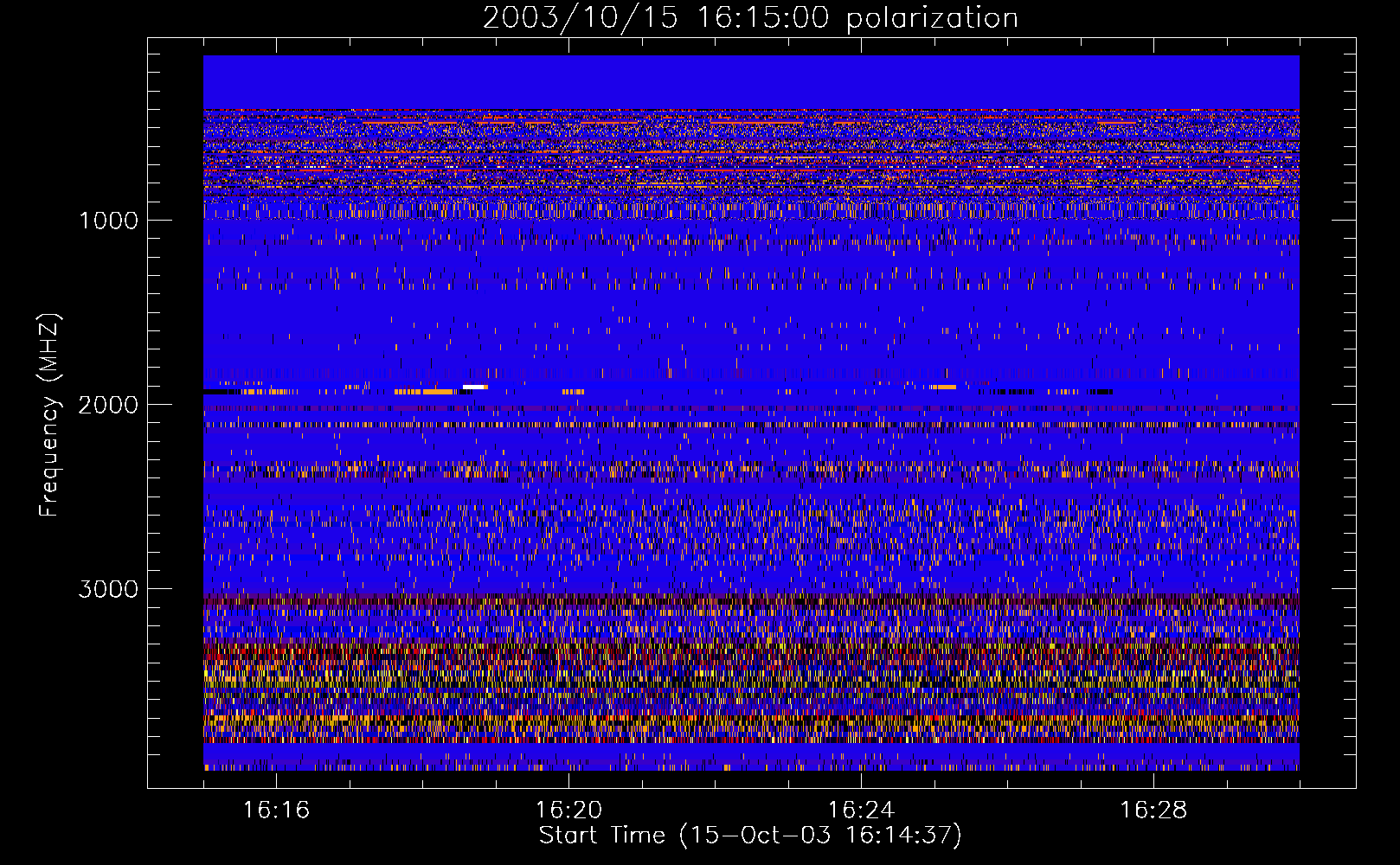Click the white burst segment near 2000 MHz
Image resolution: width=1400 pixels, height=865 pixels.
coord(475,387)
